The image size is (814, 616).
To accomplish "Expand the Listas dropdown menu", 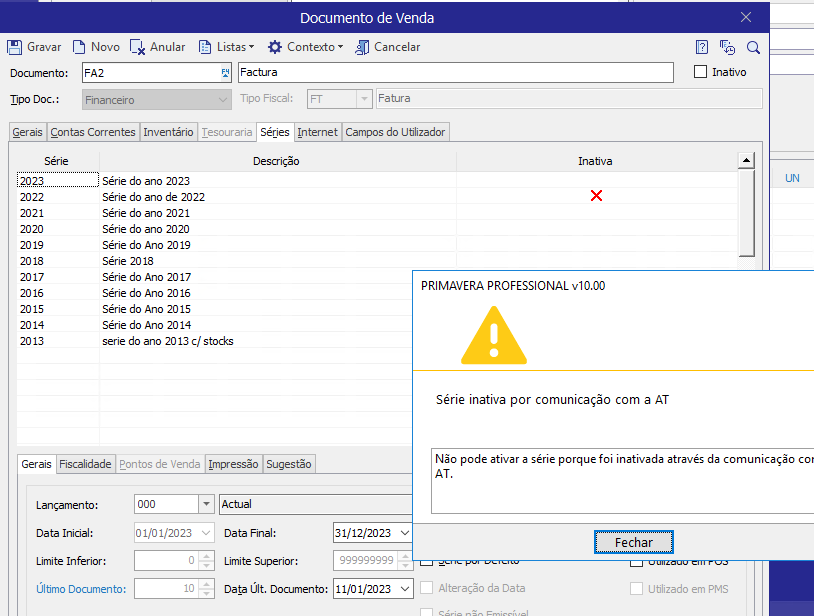I will point(226,47).
